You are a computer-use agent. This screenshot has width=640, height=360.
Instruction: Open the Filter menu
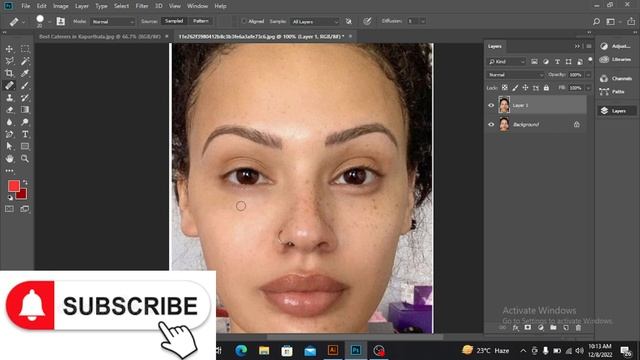pyautogui.click(x=142, y=6)
